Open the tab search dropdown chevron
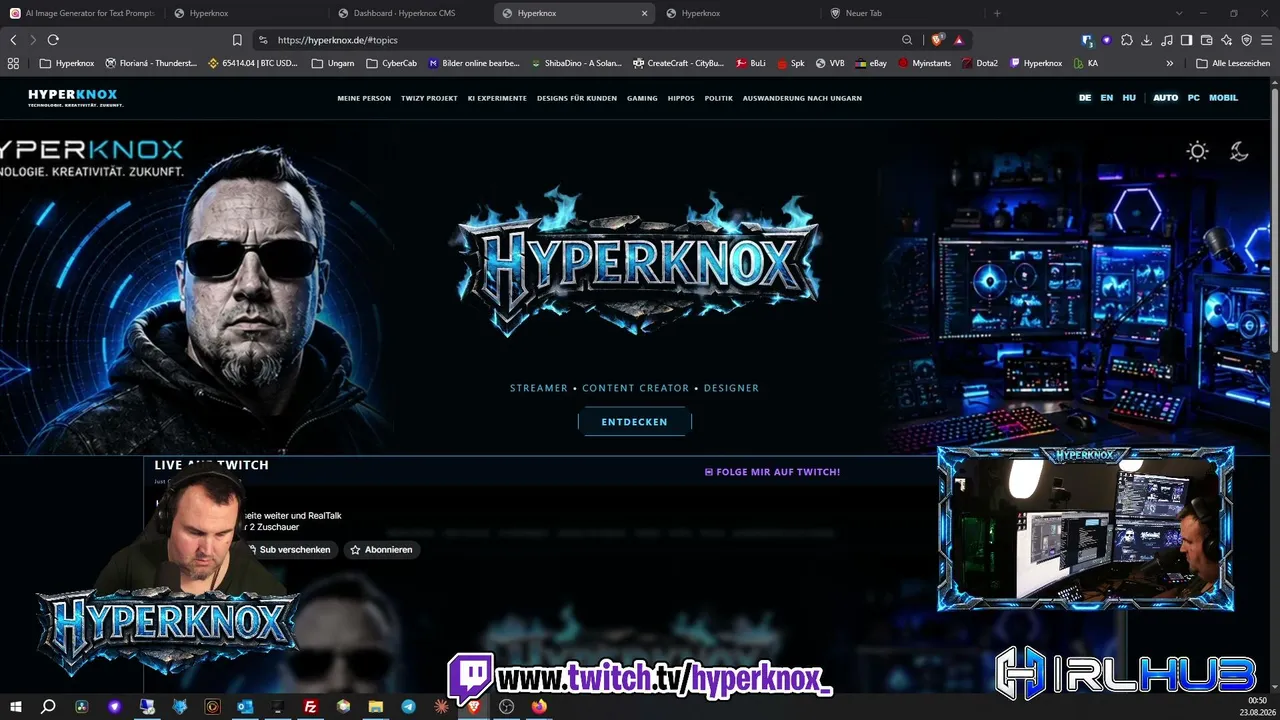The image size is (1280, 720). pyautogui.click(x=1179, y=13)
